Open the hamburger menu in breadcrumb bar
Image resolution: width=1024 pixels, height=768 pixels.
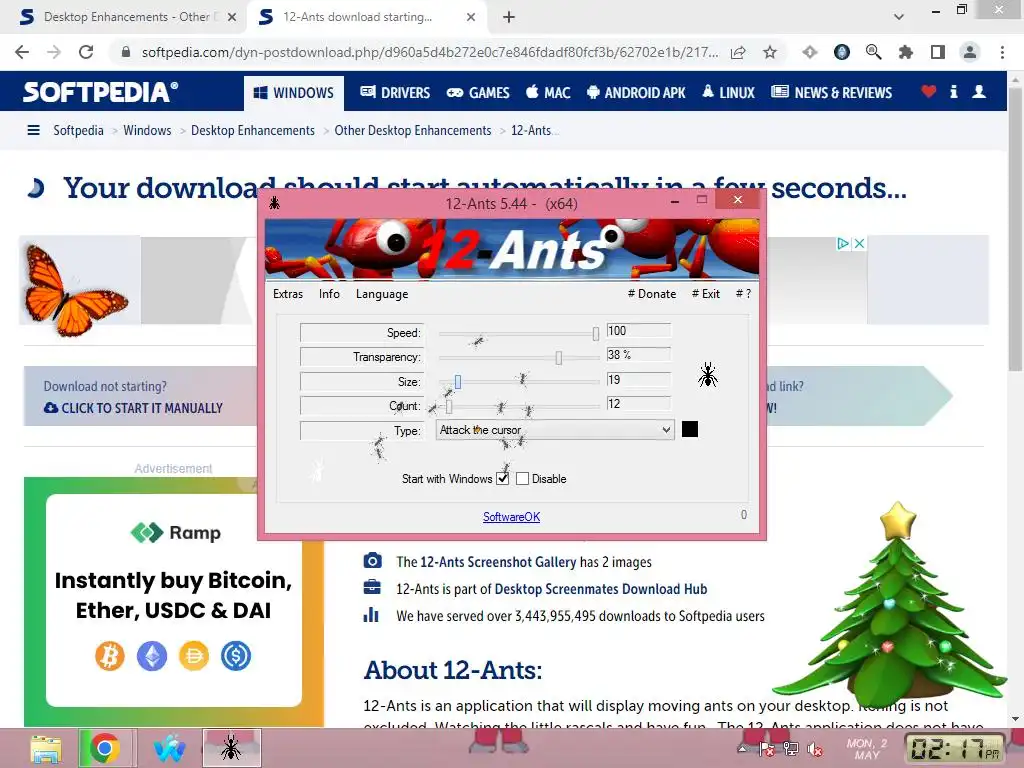click(x=33, y=131)
